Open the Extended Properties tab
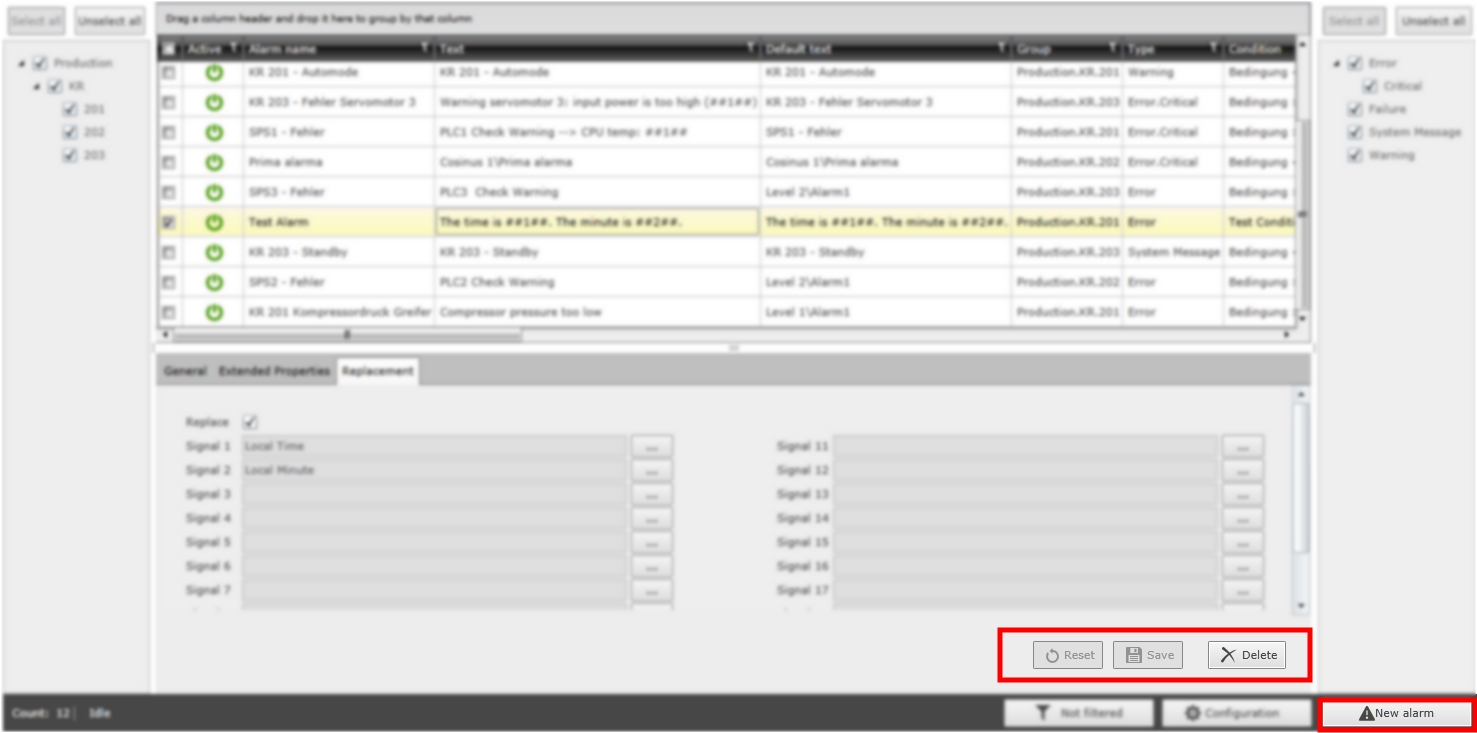This screenshot has width=1477, height=733. point(274,371)
